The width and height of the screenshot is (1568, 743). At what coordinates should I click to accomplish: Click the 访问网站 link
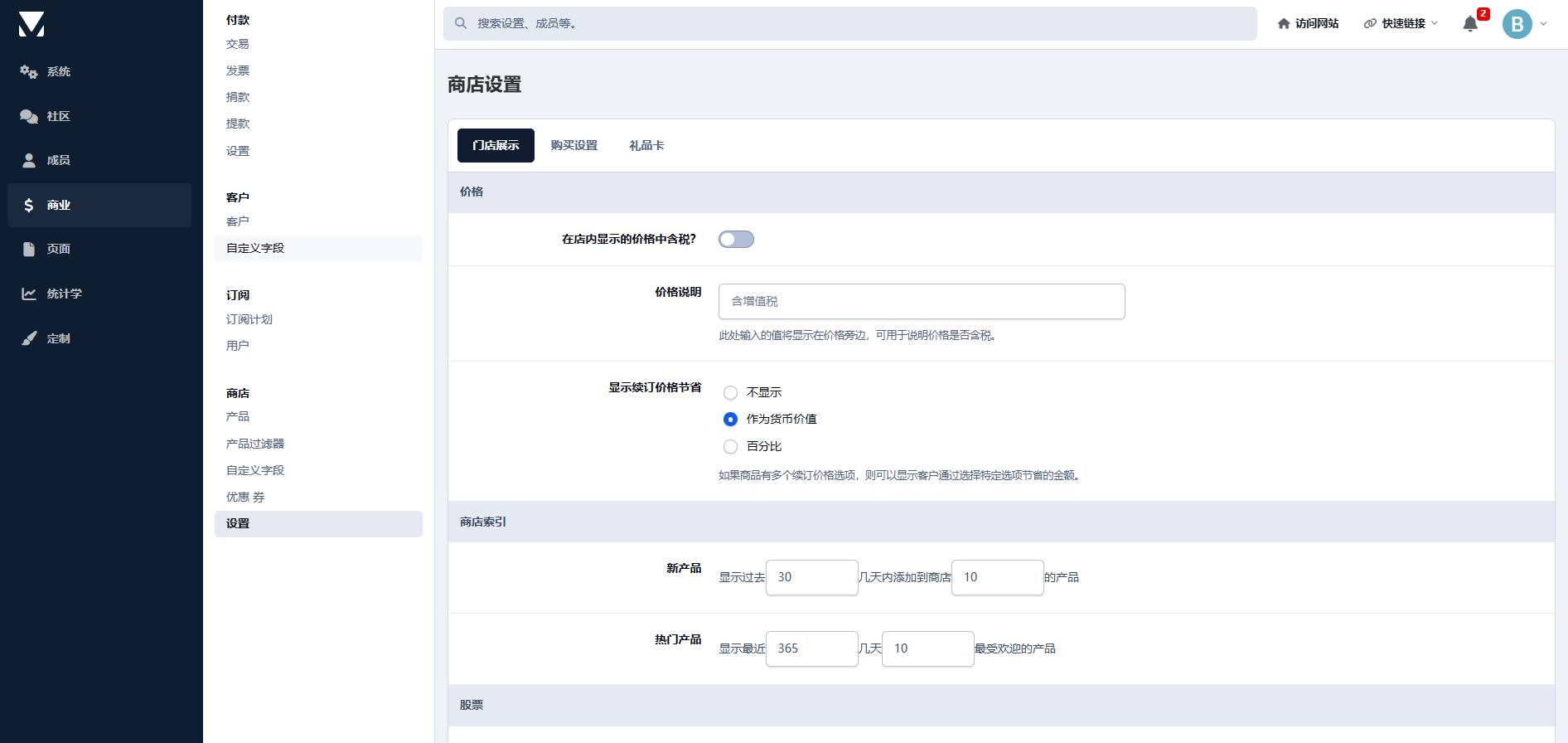(x=1309, y=24)
